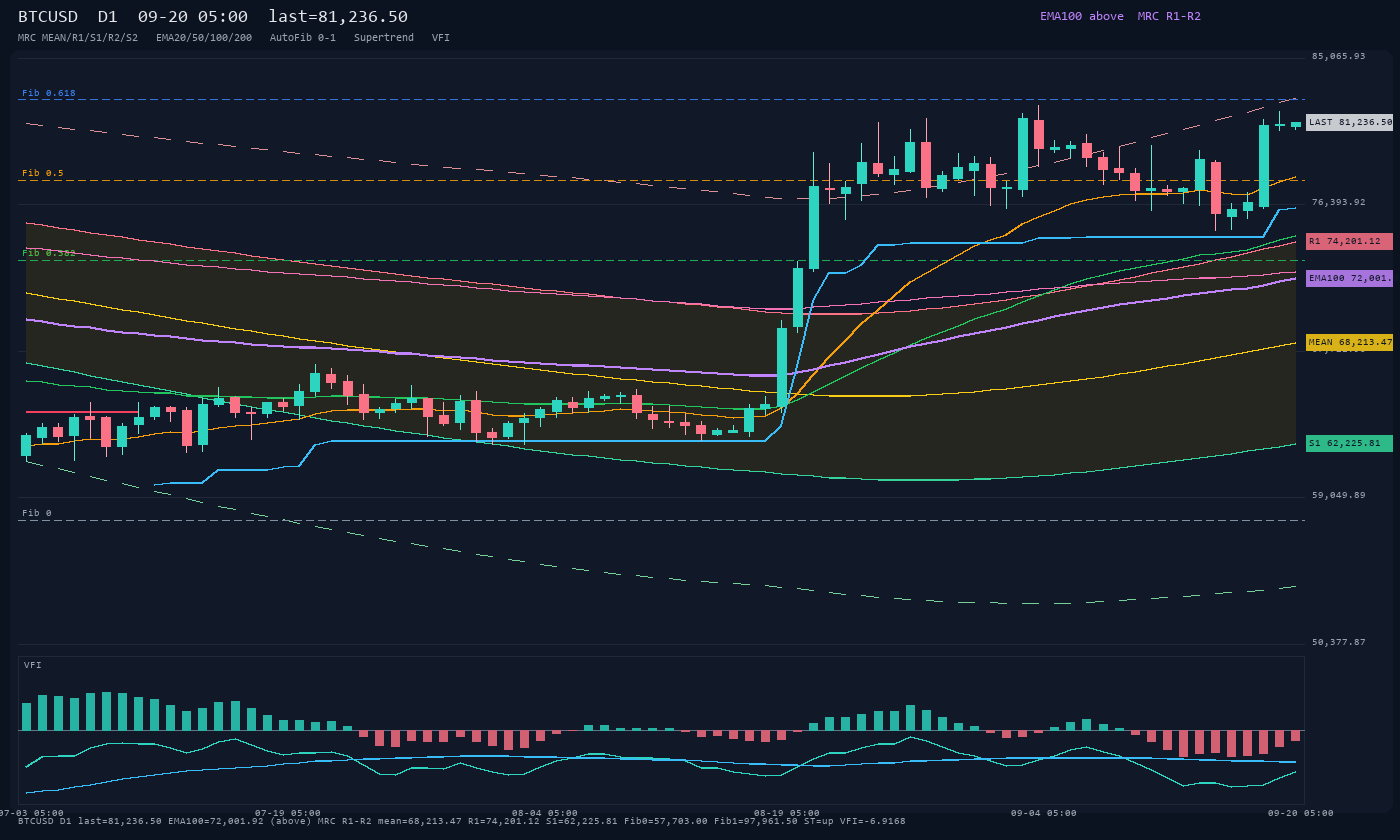Click the MRC R1-R2 zone status text
The width and height of the screenshot is (1400, 840).
coord(1169,16)
